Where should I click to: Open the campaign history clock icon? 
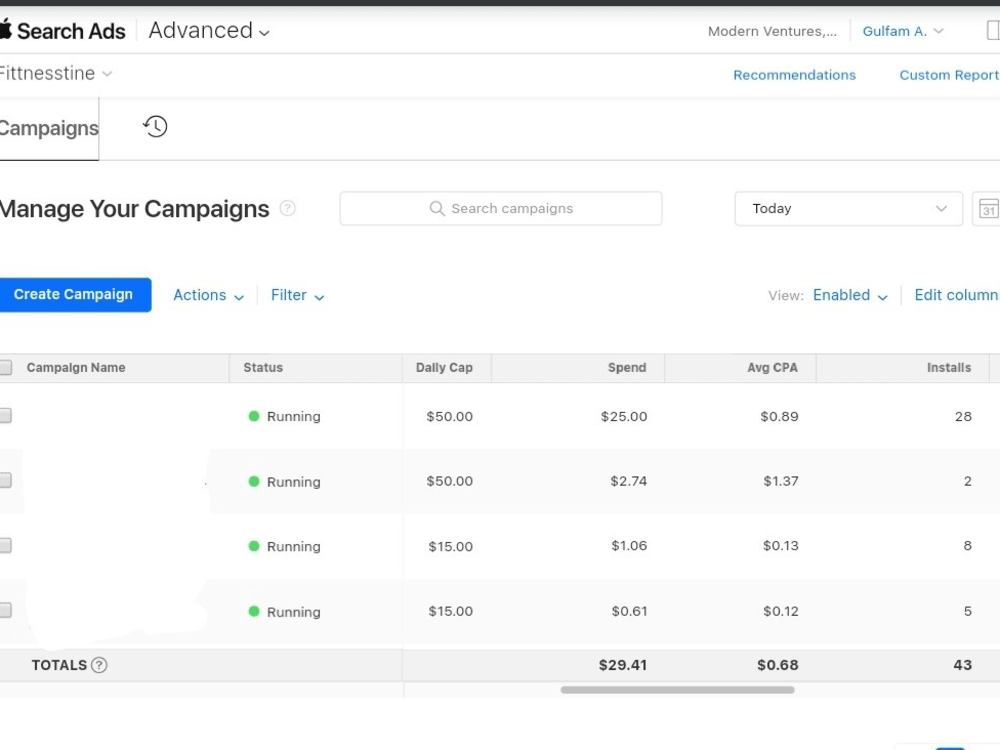tap(155, 126)
